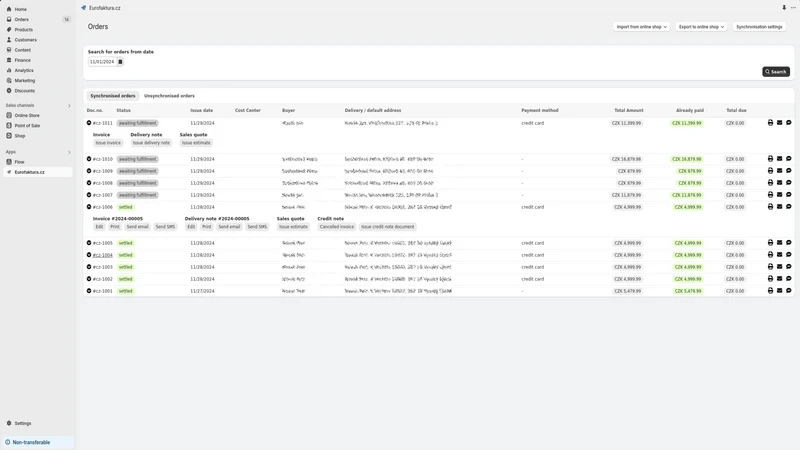
Task: Open Point of Sale channel
Action: [27, 126]
